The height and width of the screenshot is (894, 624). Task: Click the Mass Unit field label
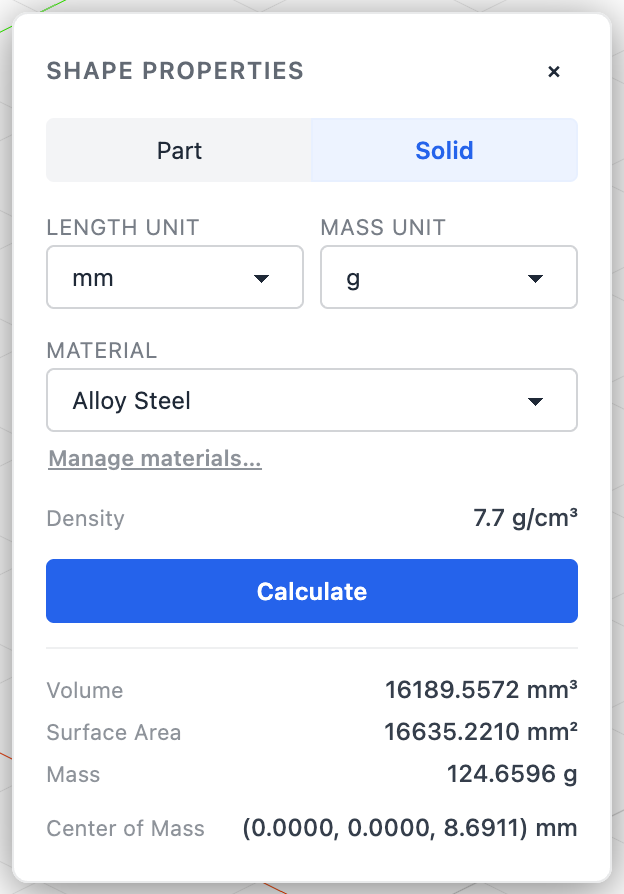point(383,227)
